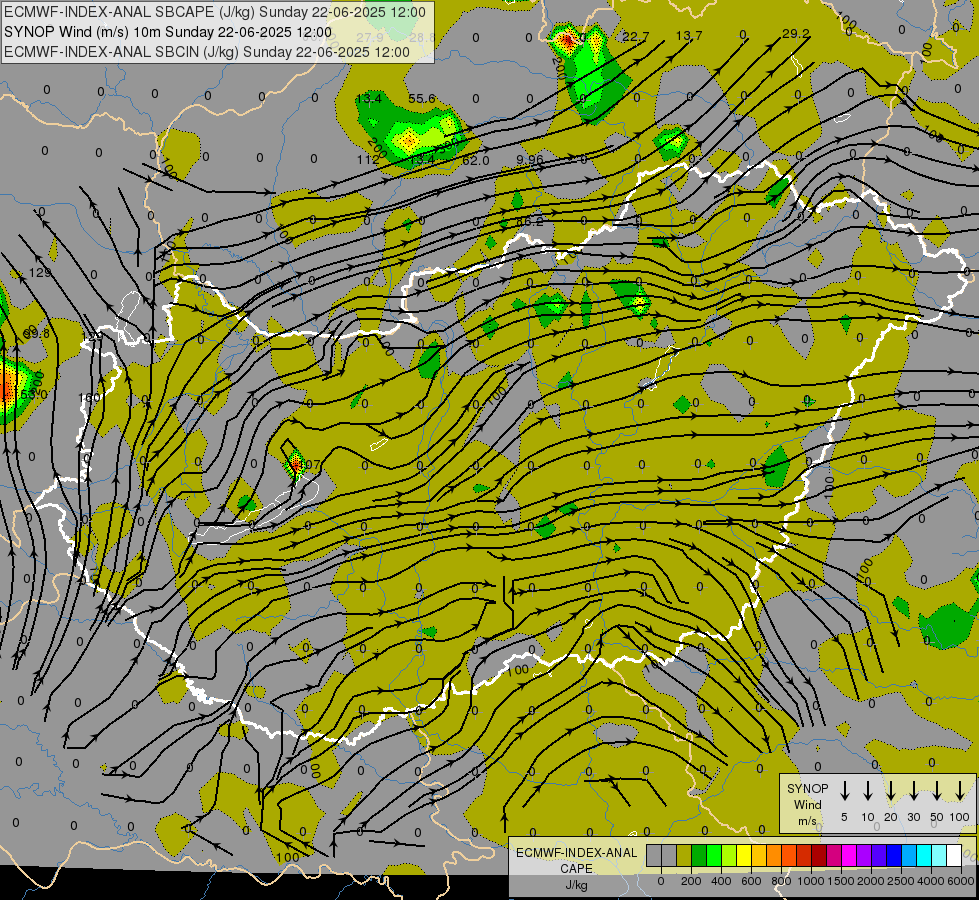Click the red CAPE maximum beside 22.7
Image resolution: width=979 pixels, height=900 pixels.
[568, 41]
